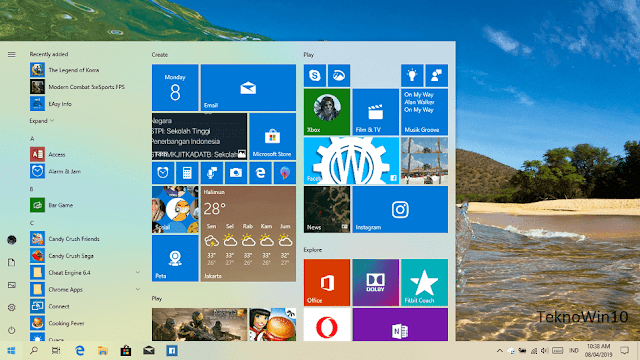The width and height of the screenshot is (640, 360).
Task: Launch the Office tile
Action: click(x=327, y=282)
